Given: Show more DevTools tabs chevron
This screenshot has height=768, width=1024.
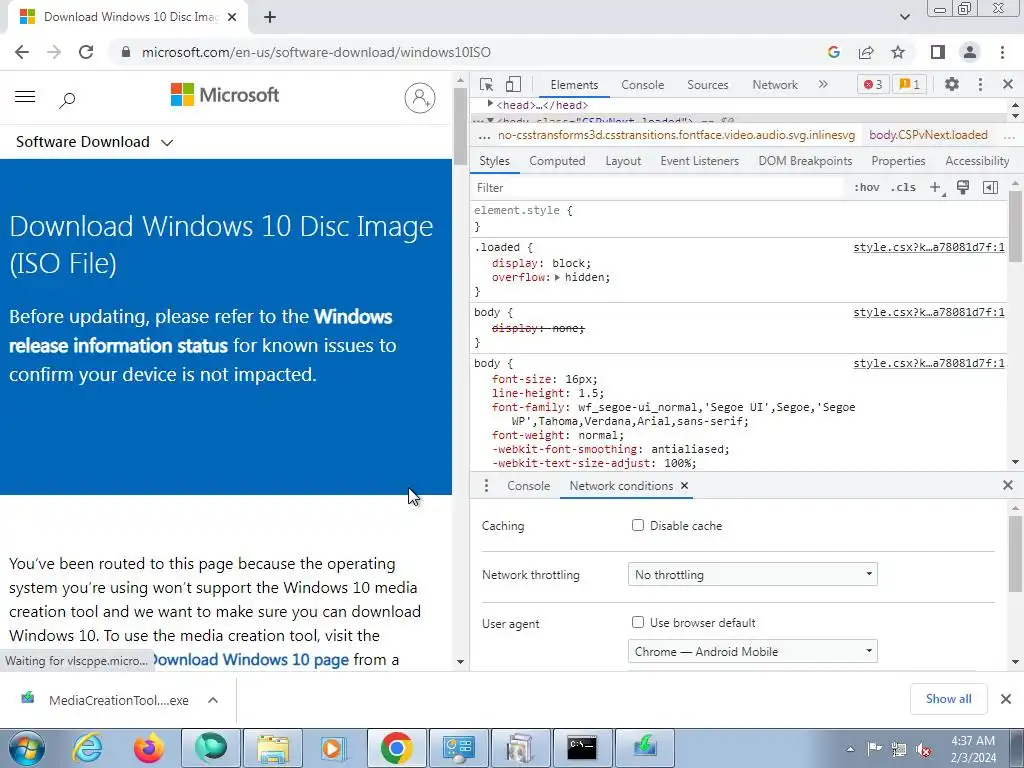Looking at the screenshot, I should coord(823,84).
